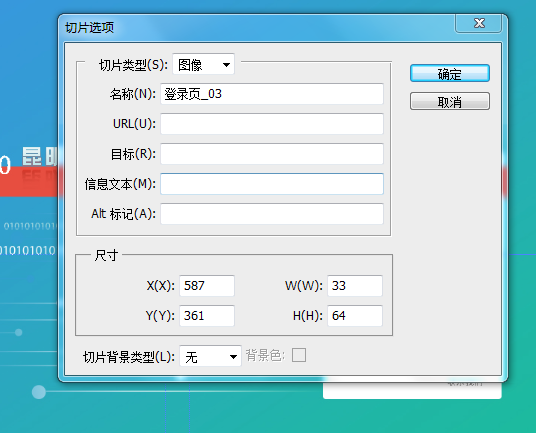Click the W(W) field showing 33
The width and height of the screenshot is (536, 433).
(x=355, y=286)
